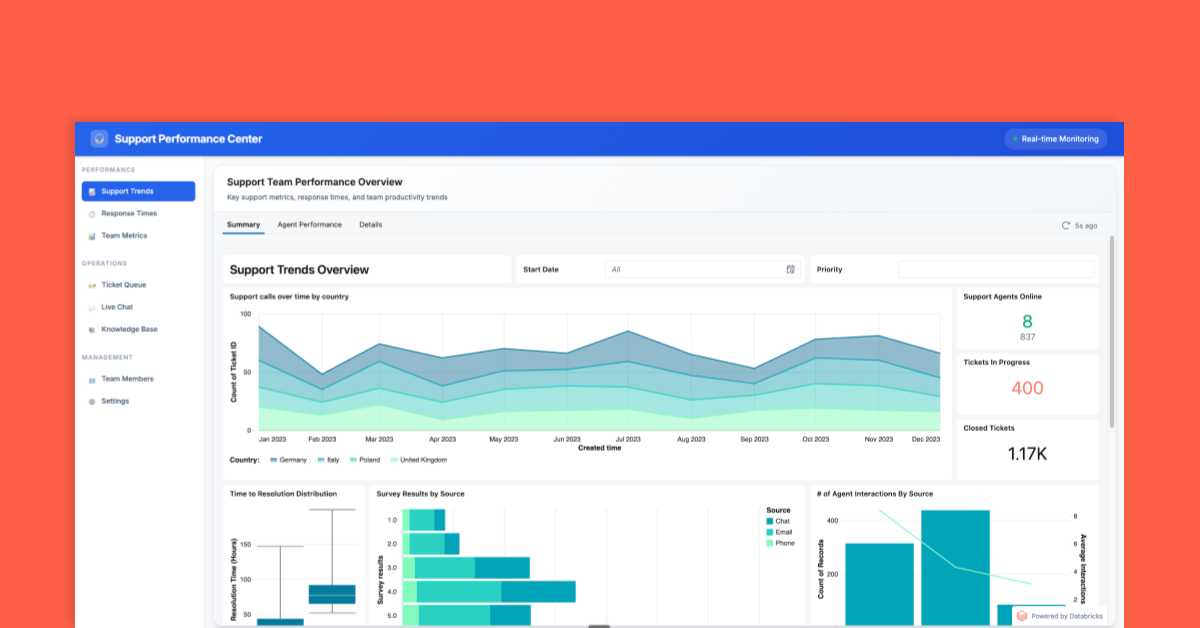Switch to the Agent Performance tab
The height and width of the screenshot is (628, 1200).
point(310,224)
